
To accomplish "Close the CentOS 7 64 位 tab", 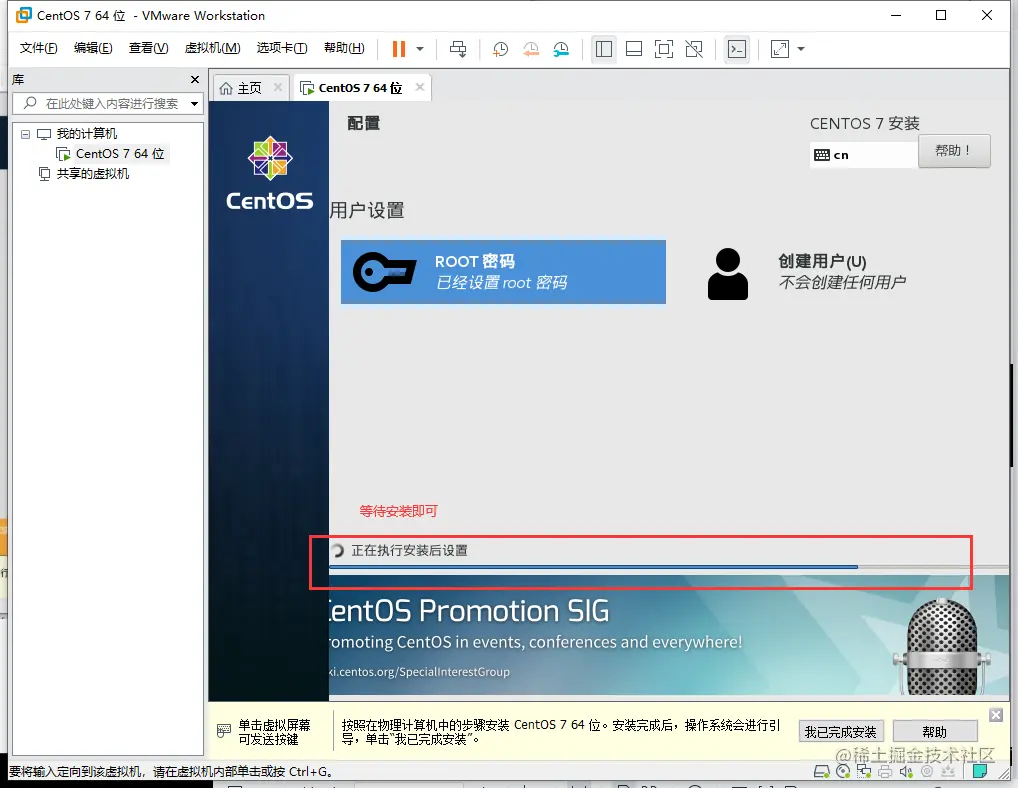I will [420, 87].
